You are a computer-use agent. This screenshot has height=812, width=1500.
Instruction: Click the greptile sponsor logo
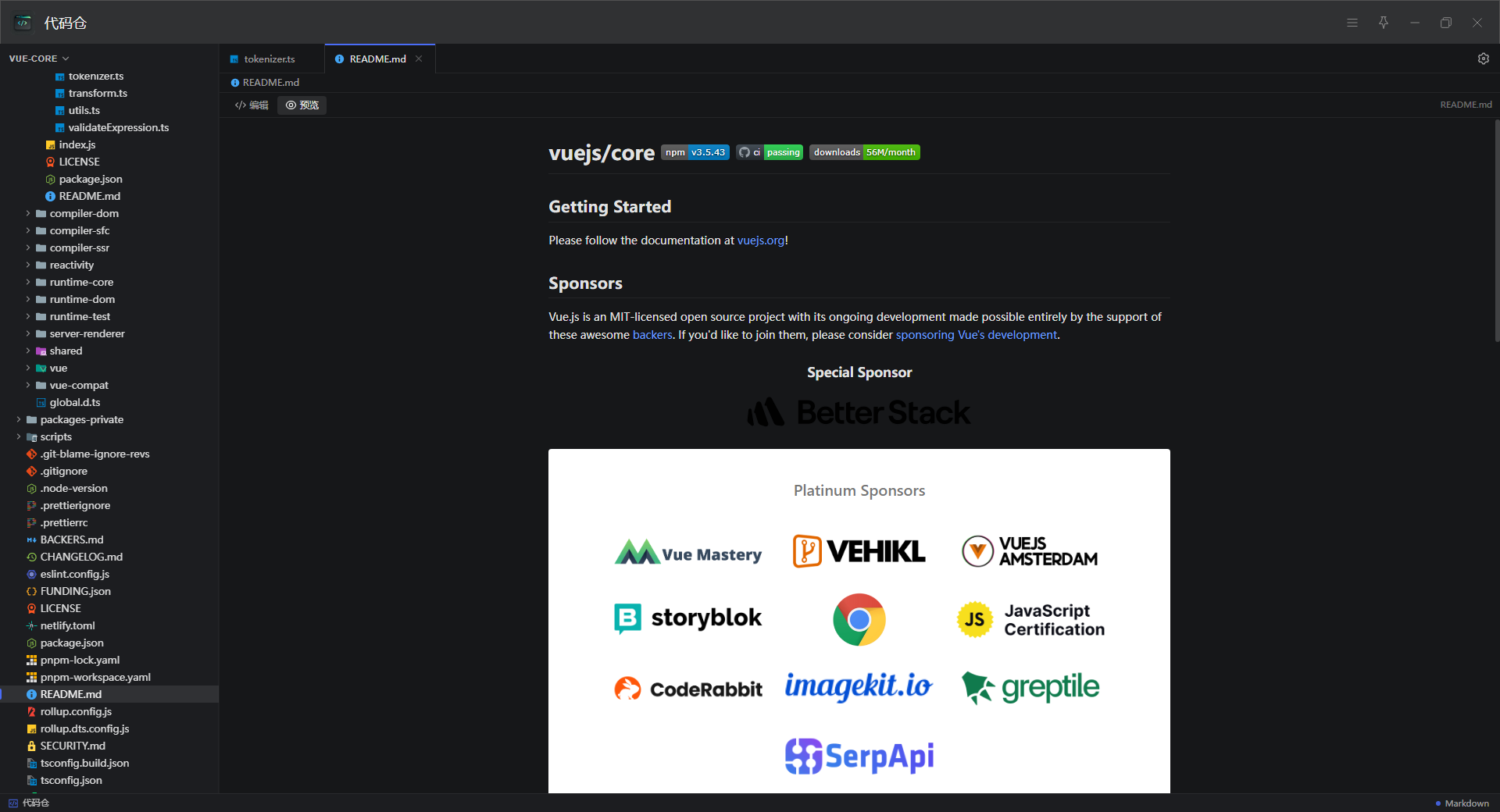click(x=1030, y=688)
